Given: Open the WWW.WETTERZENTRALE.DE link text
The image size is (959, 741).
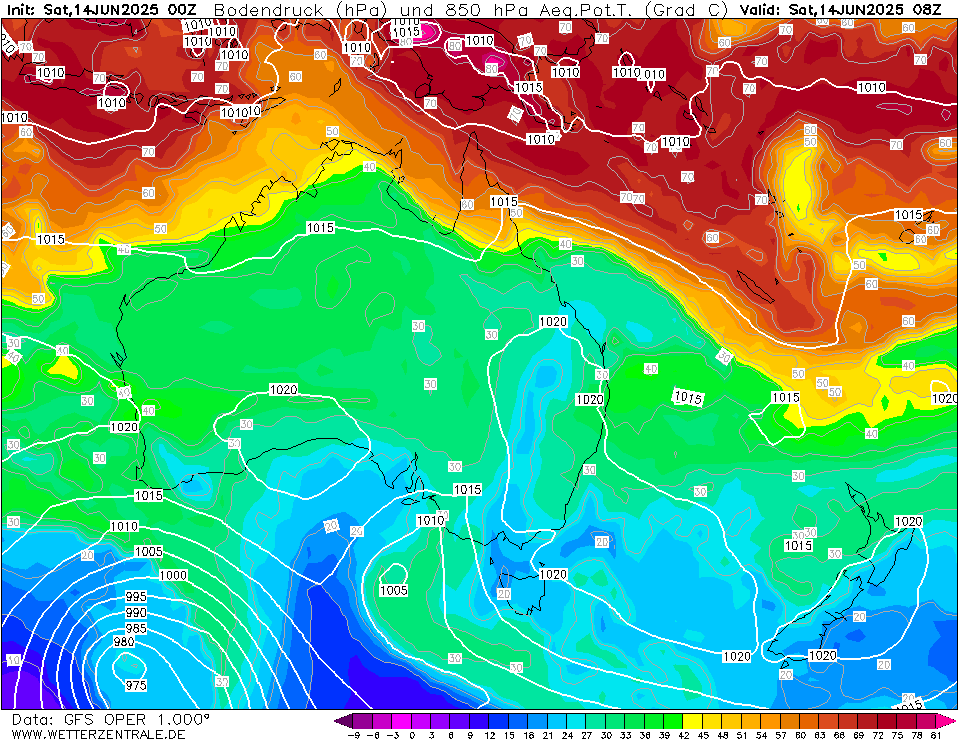Looking at the screenshot, I should tap(98, 734).
